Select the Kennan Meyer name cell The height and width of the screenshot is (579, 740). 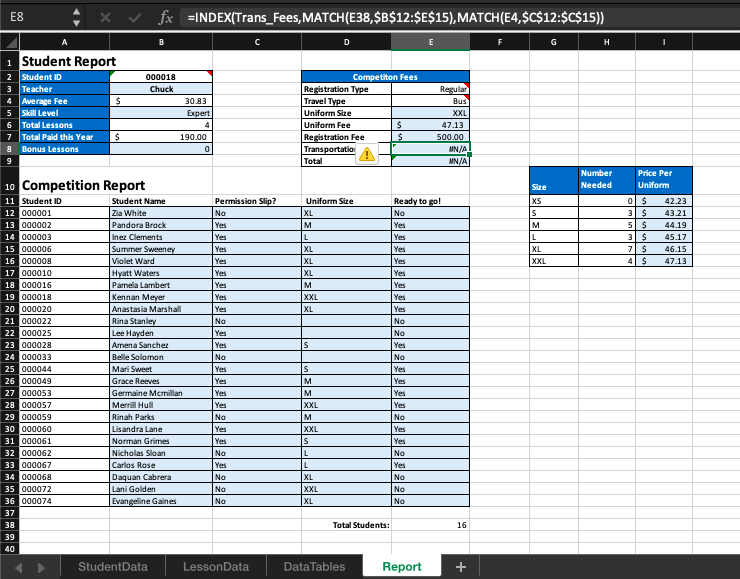click(x=161, y=297)
